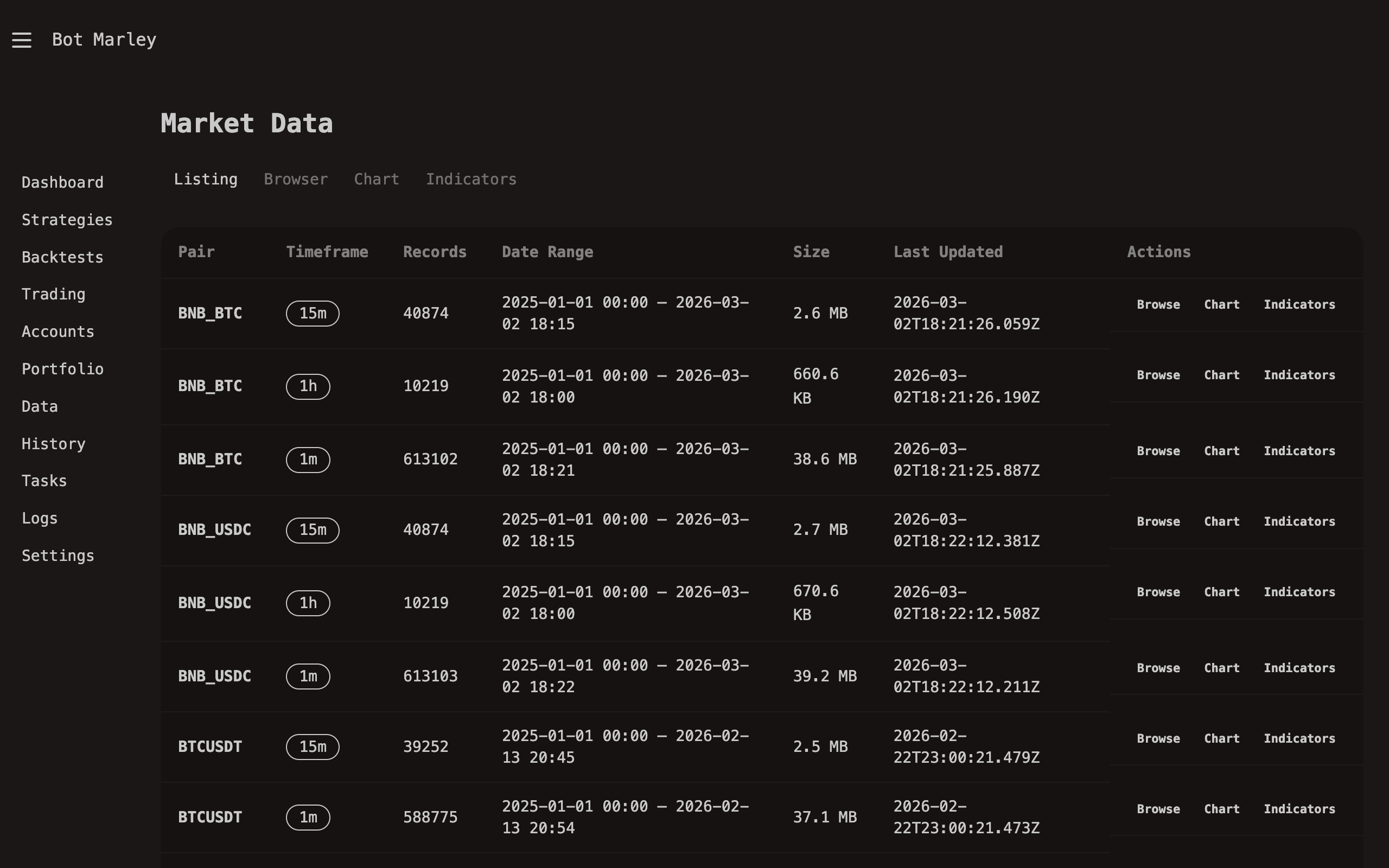Open the History page
Image resolution: width=1389 pixels, height=868 pixels.
click(53, 443)
